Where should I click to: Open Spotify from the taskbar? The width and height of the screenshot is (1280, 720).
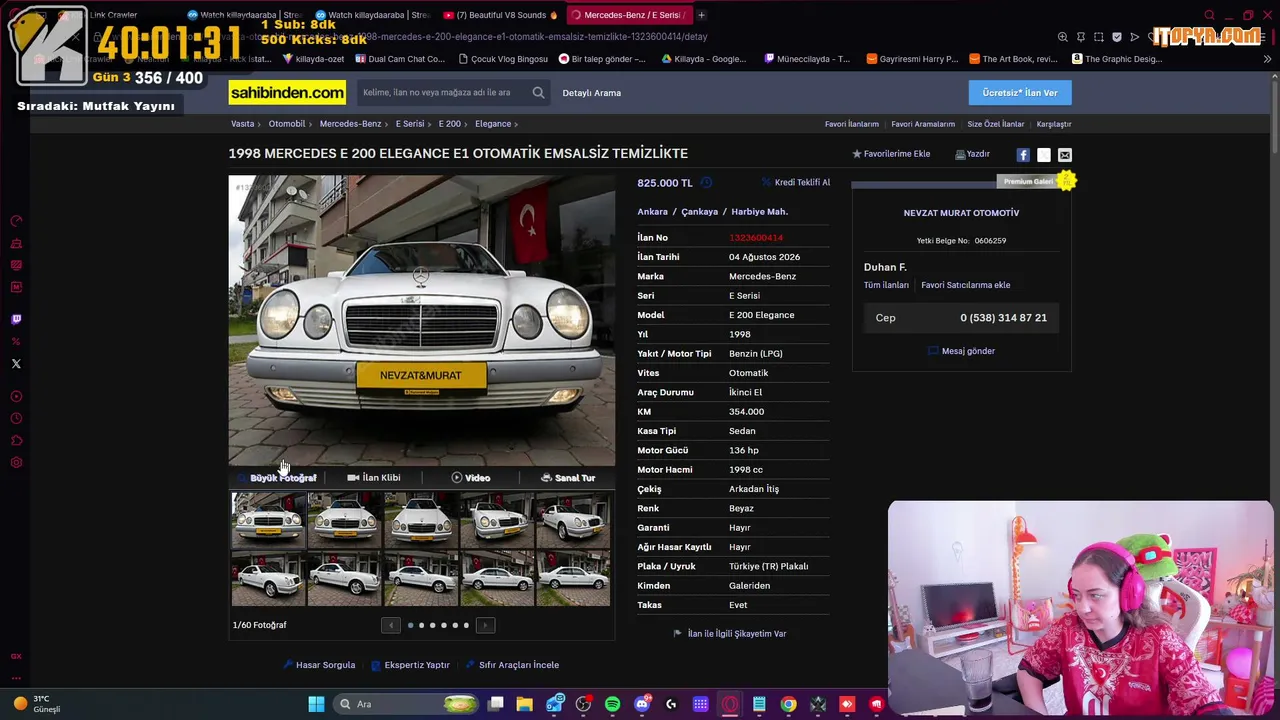pos(612,704)
